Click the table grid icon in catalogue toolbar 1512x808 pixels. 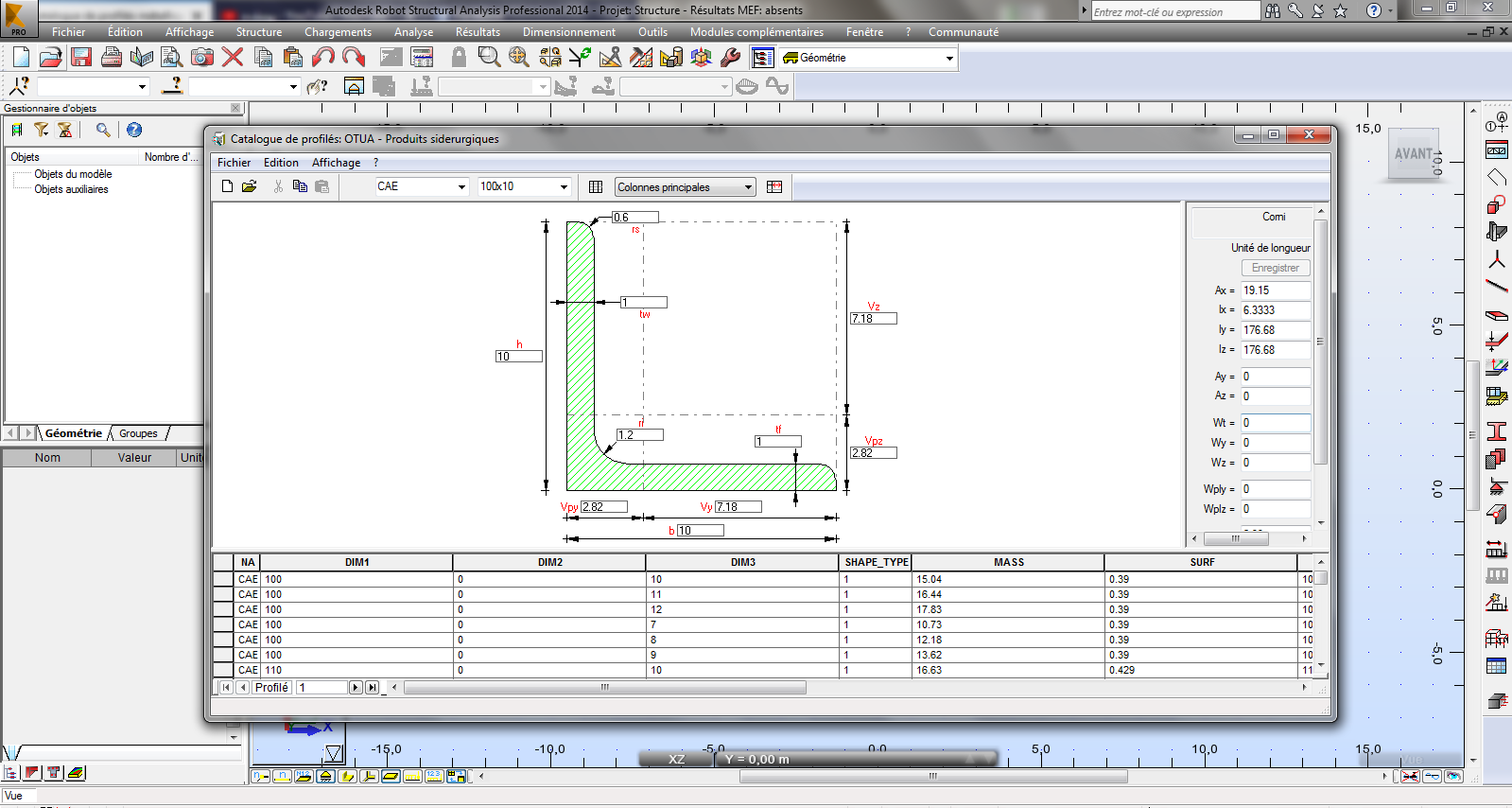[596, 186]
